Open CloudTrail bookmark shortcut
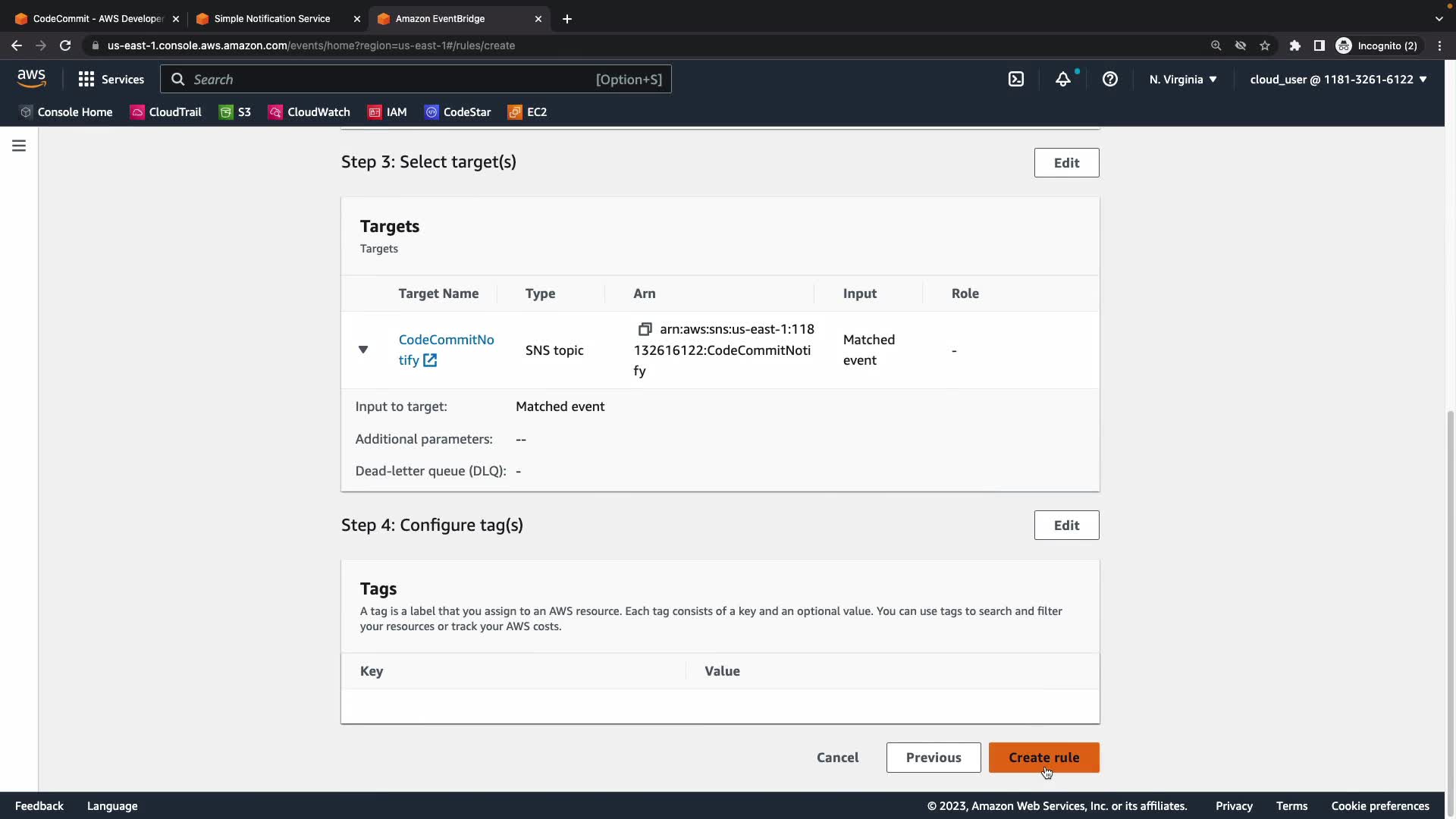1456x819 pixels. 166,112
